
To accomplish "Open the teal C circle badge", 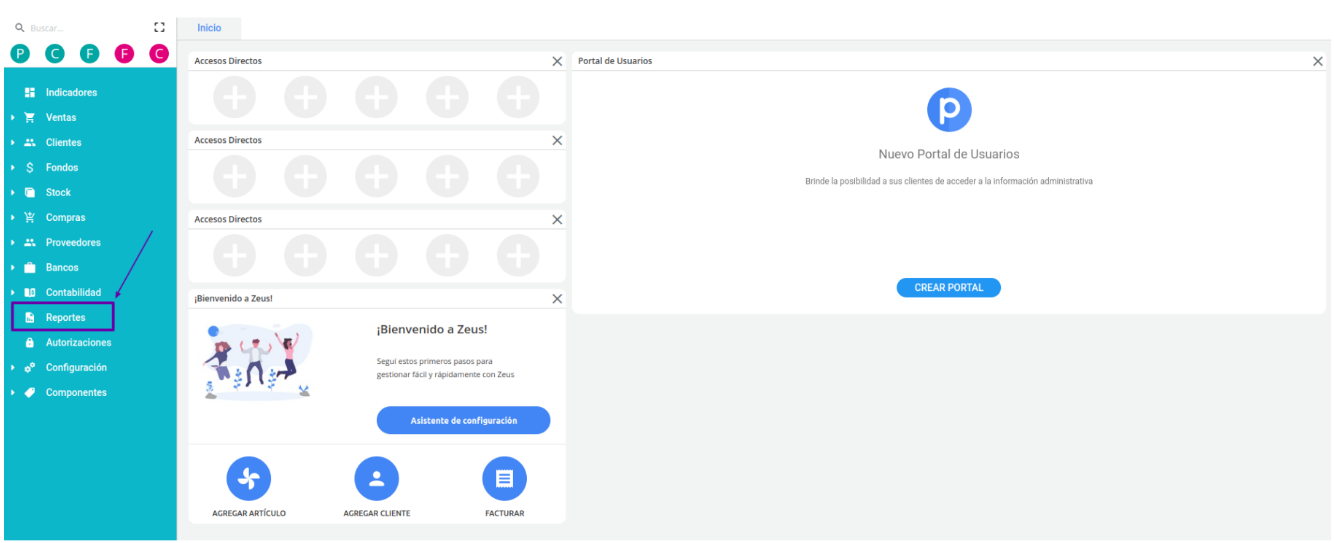I will pos(55,54).
